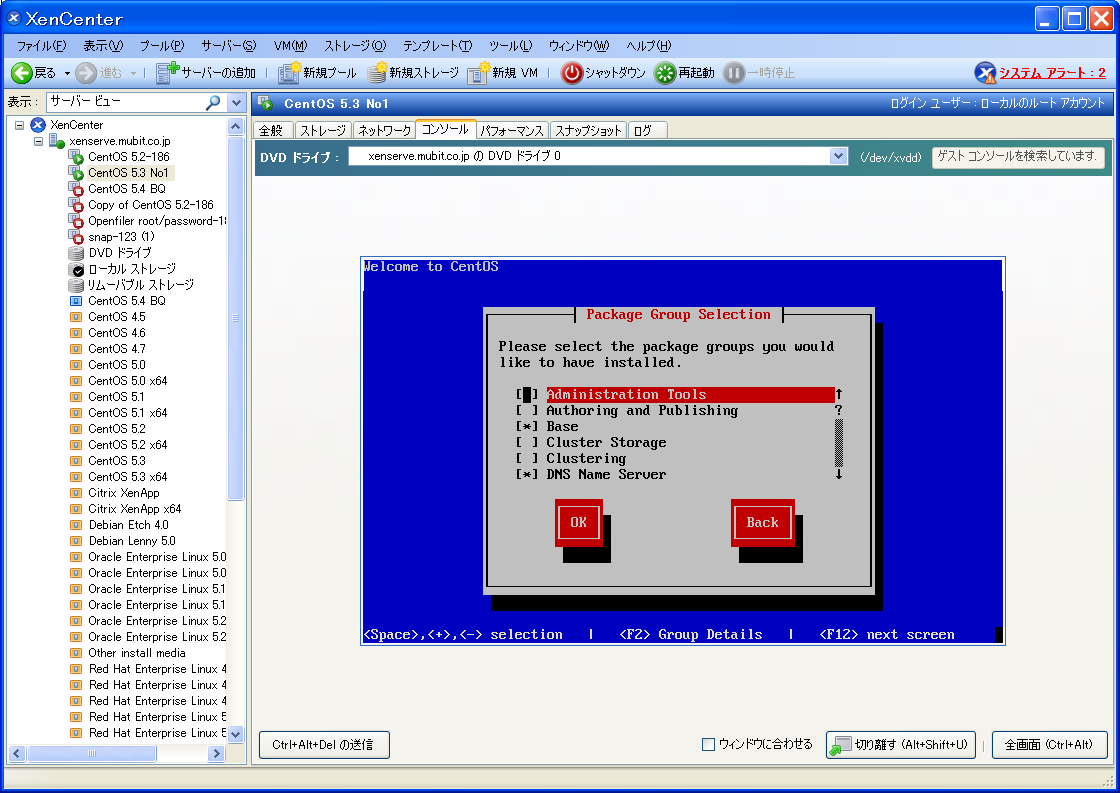Click the ローカル ストレージ default storage icon
This screenshot has height=793, width=1120.
(76, 269)
